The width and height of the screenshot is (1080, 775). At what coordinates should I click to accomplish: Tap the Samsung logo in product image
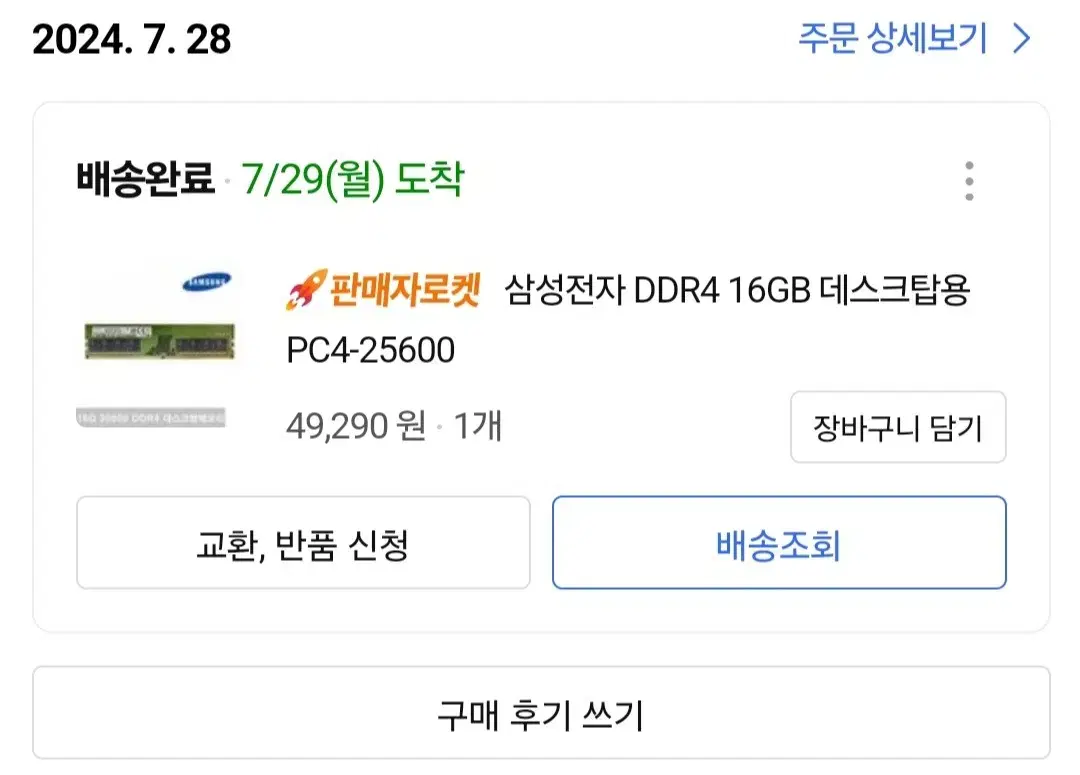click(206, 282)
